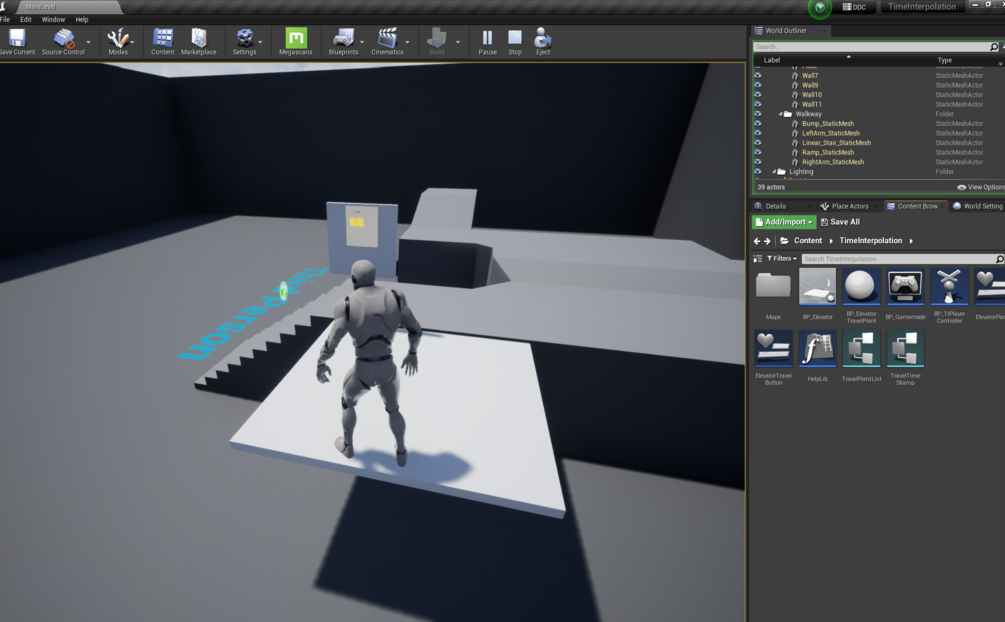Open Source Control dropdown arrow
1005x622 pixels.
[x=88, y=42]
